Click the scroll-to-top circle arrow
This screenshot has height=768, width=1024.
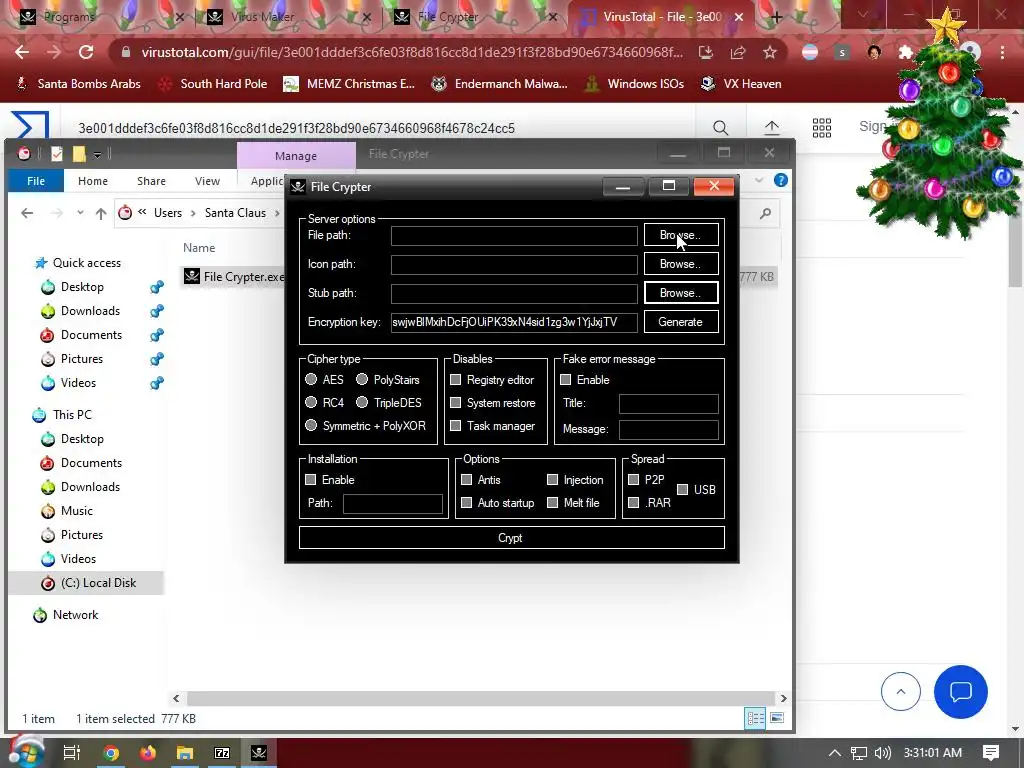click(901, 692)
